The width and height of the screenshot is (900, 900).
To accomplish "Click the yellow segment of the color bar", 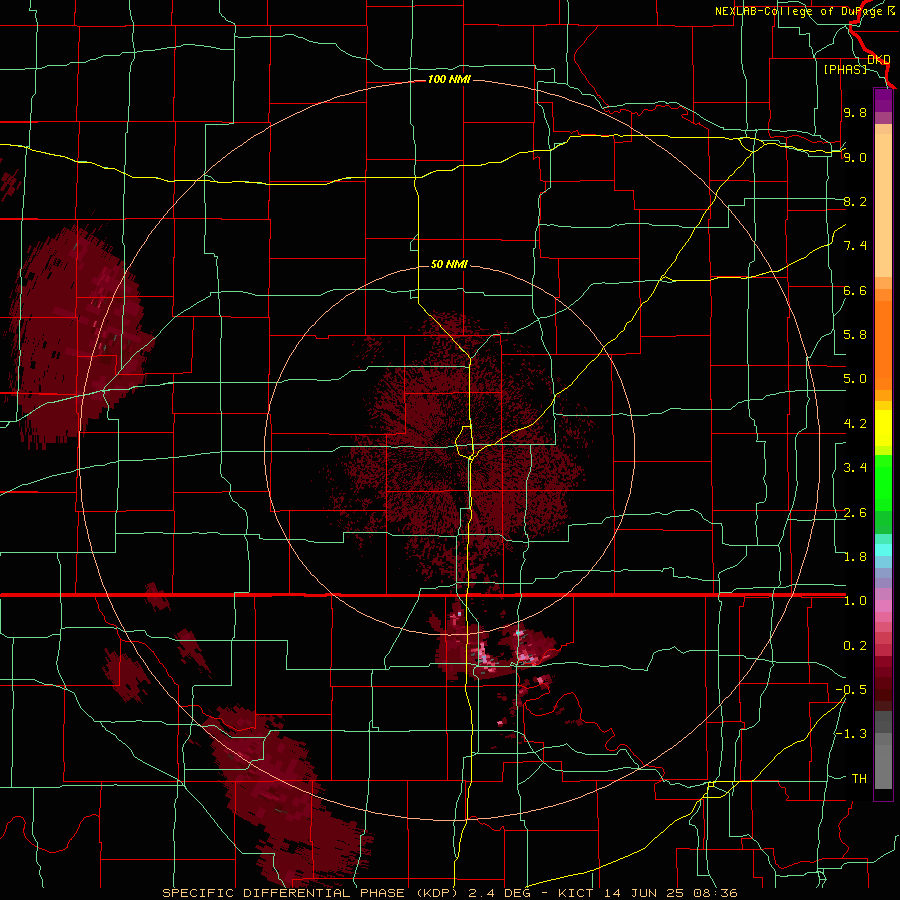I will pos(883,428).
